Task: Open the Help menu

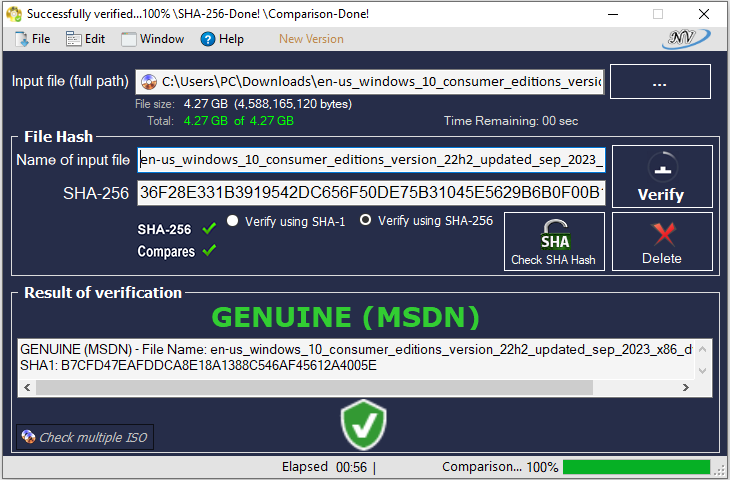Action: coord(222,39)
